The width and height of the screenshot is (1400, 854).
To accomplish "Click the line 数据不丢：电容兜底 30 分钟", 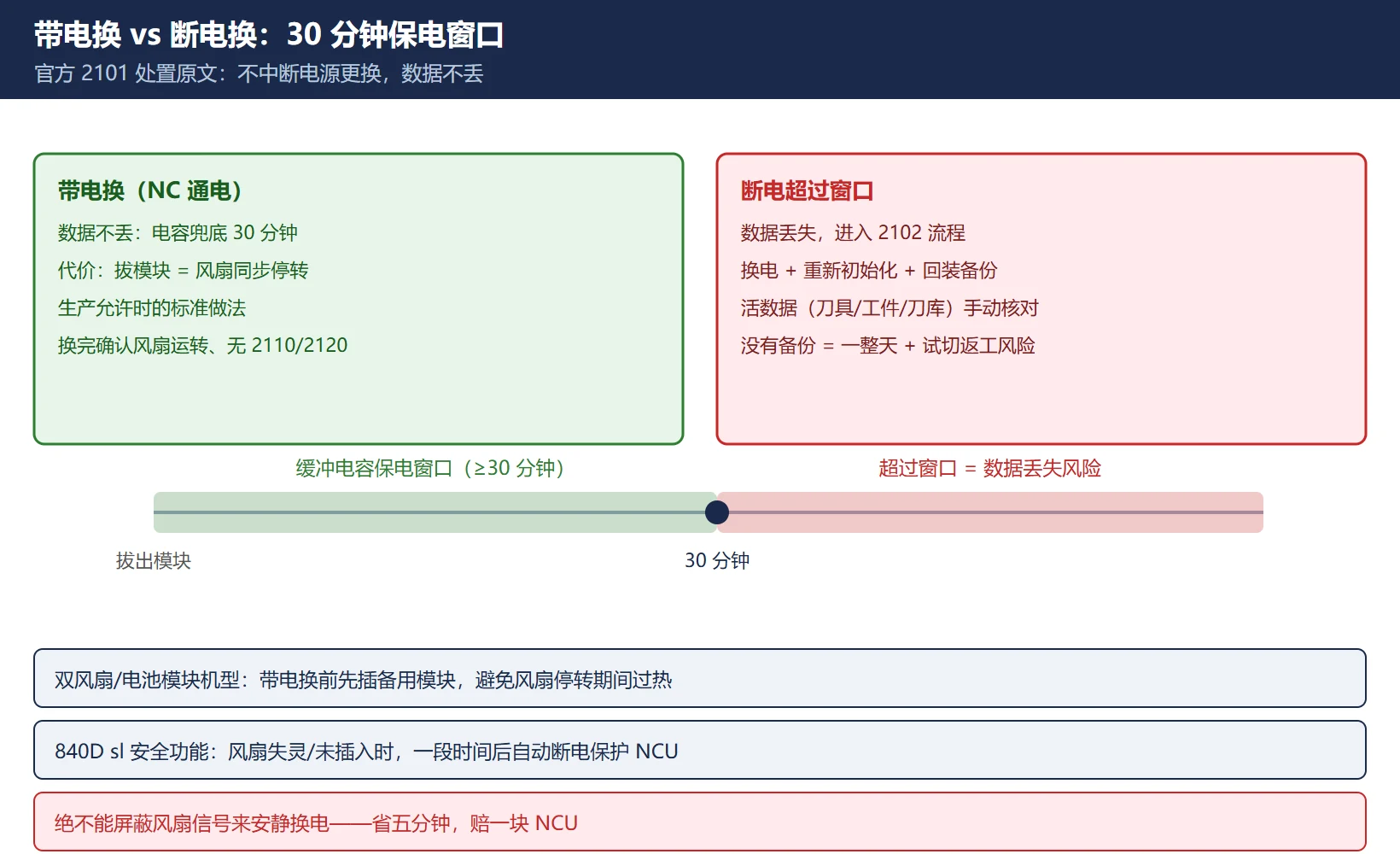I will (178, 232).
